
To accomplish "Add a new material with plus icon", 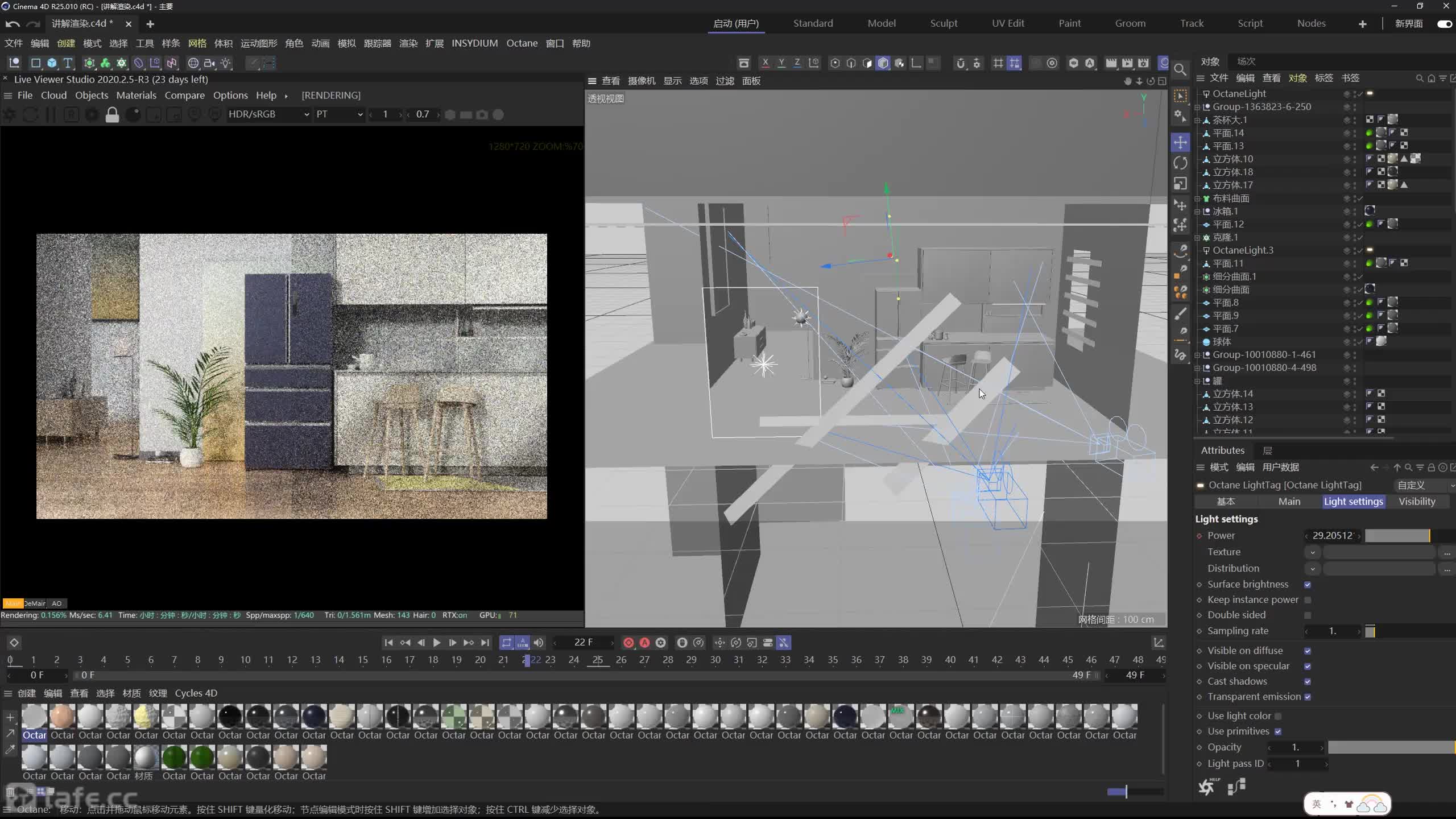I will point(10,717).
